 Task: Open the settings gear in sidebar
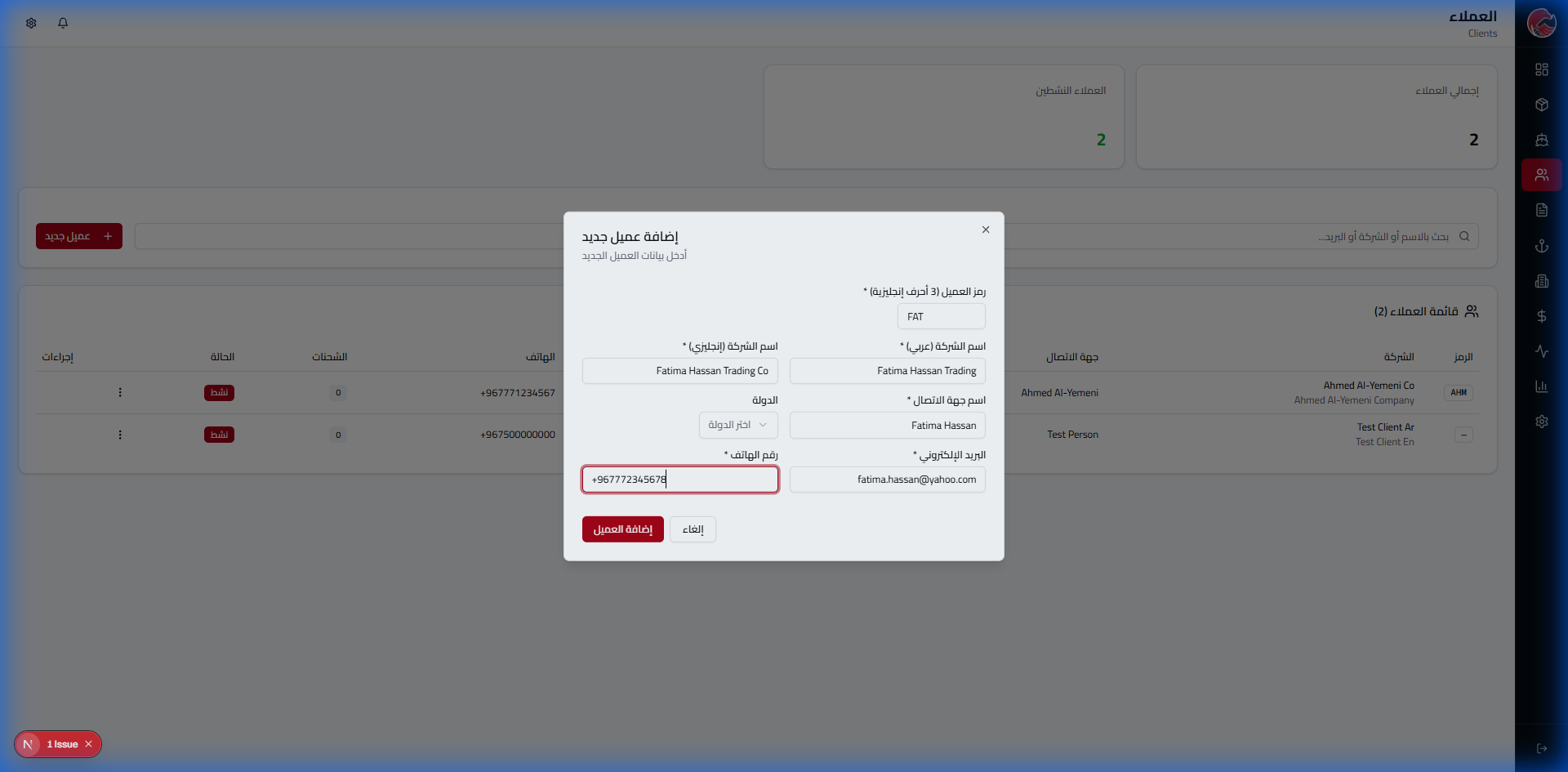pyautogui.click(x=1541, y=422)
